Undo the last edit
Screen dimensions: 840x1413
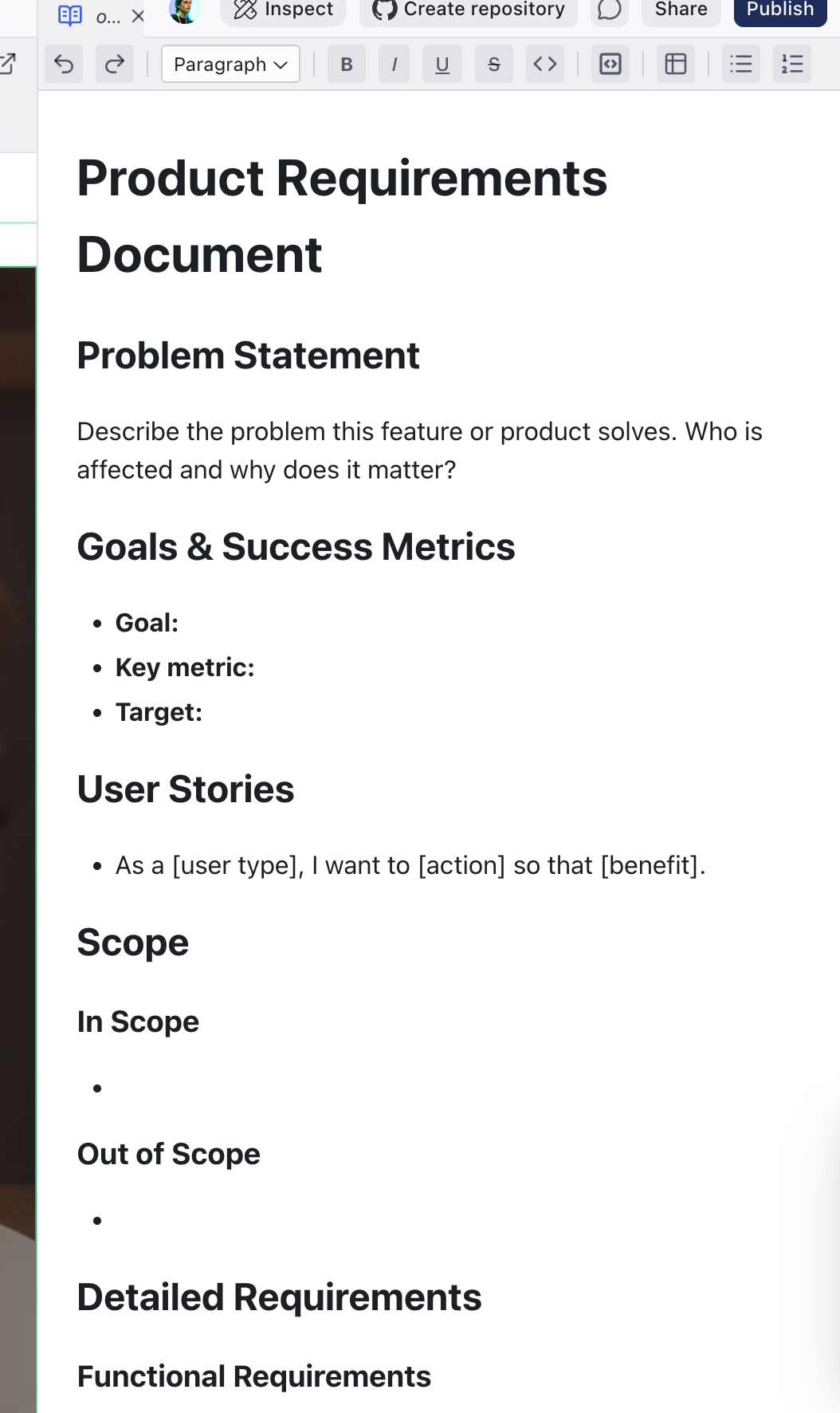click(x=64, y=65)
